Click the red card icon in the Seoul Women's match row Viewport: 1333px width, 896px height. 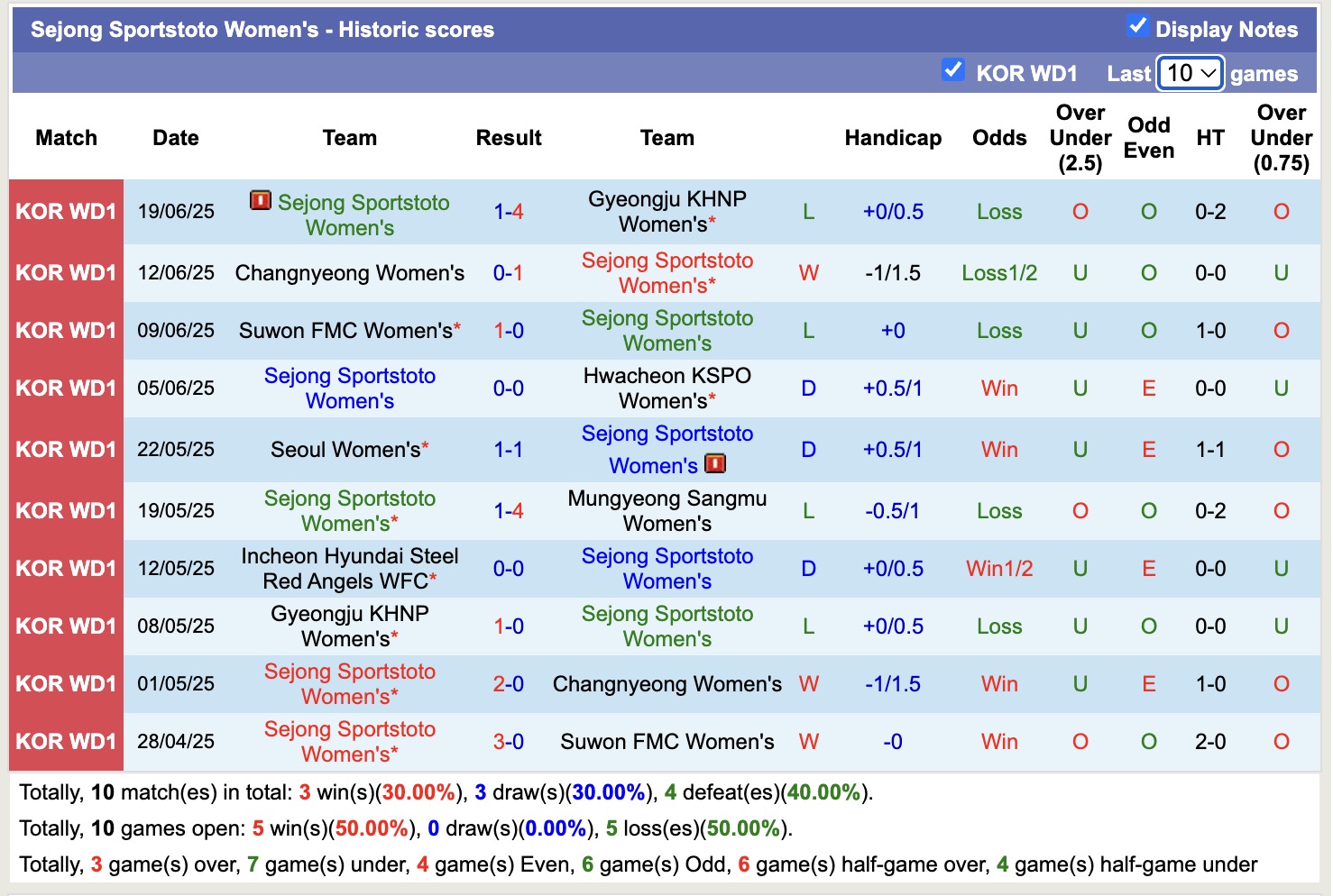pyautogui.click(x=715, y=463)
